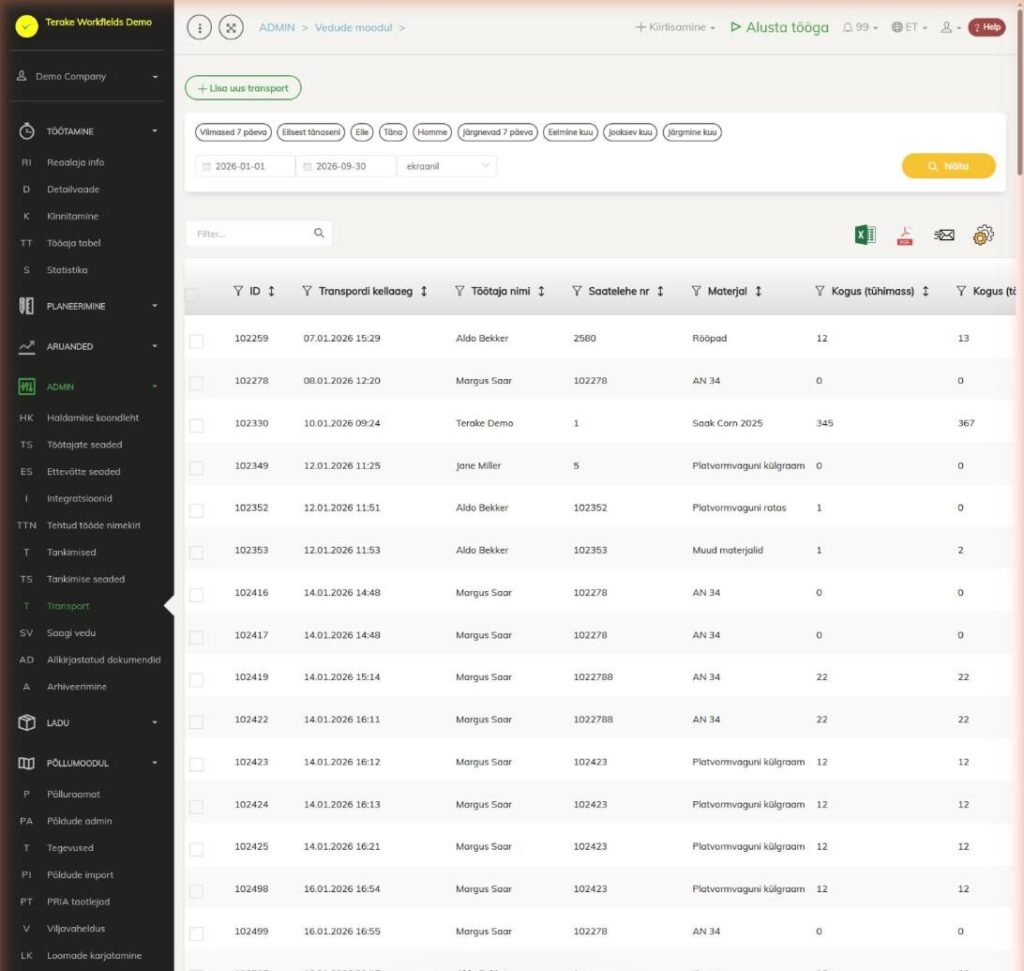This screenshot has height=971, width=1024.
Task: Collapse the TÖÖTAMINE sidebar section
Action: click(88, 131)
